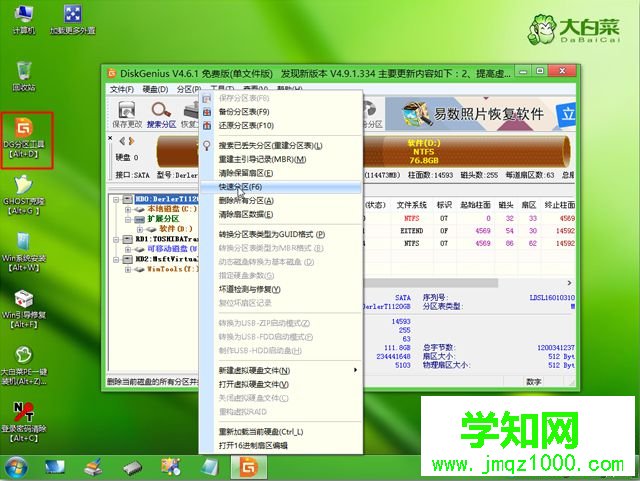This screenshot has height=481, width=640.
Task: Click the 搜索分区 toolbar icon
Action: [161, 115]
